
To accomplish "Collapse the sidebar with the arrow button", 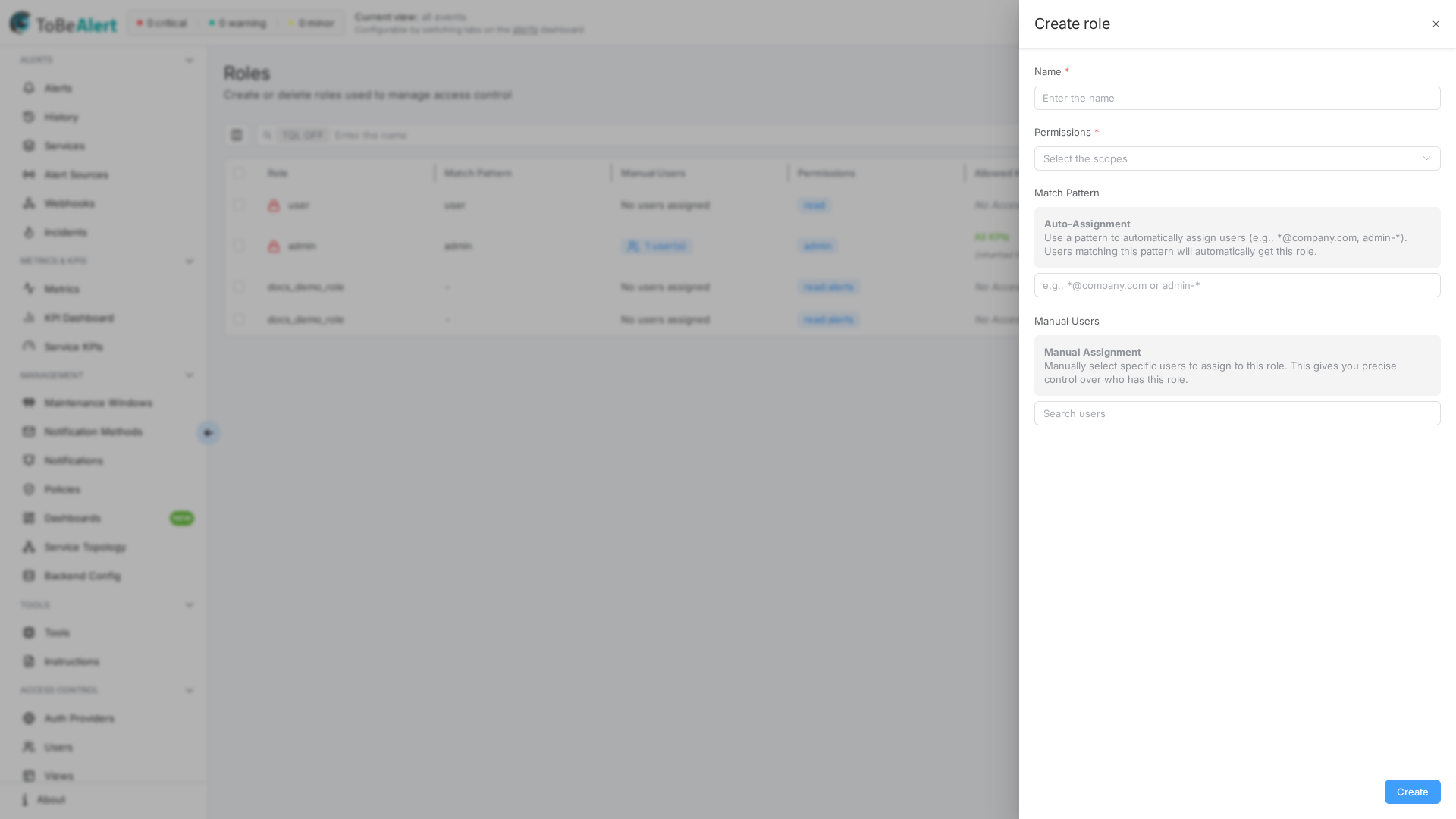I will [x=208, y=433].
